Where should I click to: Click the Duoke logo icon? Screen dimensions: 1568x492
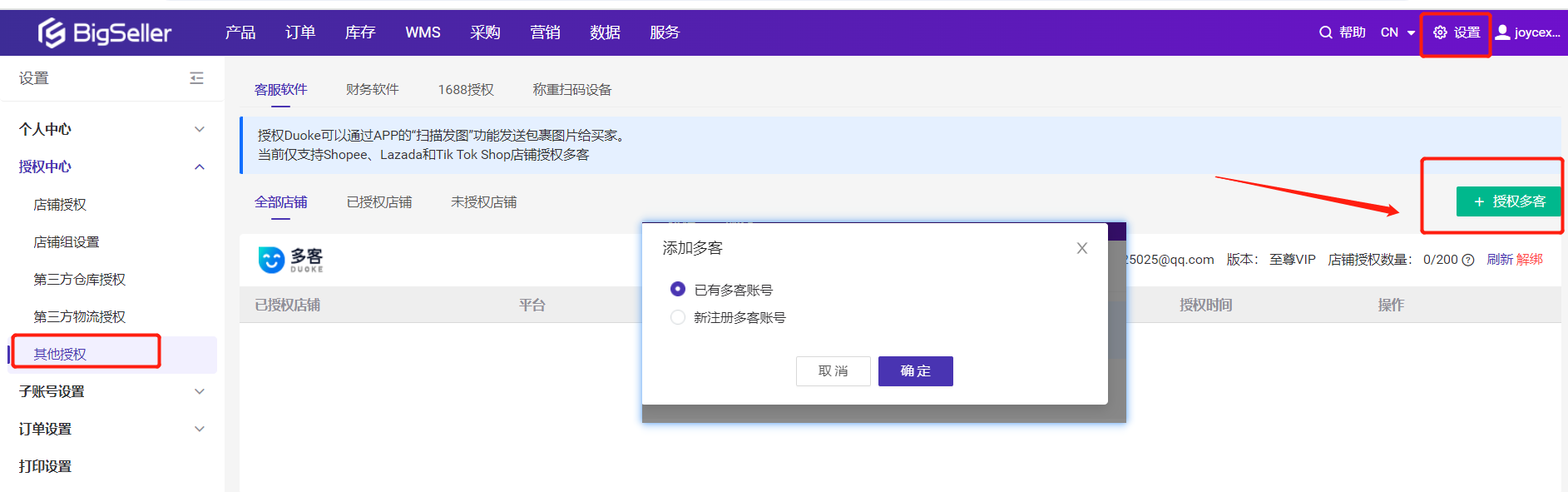tap(271, 260)
